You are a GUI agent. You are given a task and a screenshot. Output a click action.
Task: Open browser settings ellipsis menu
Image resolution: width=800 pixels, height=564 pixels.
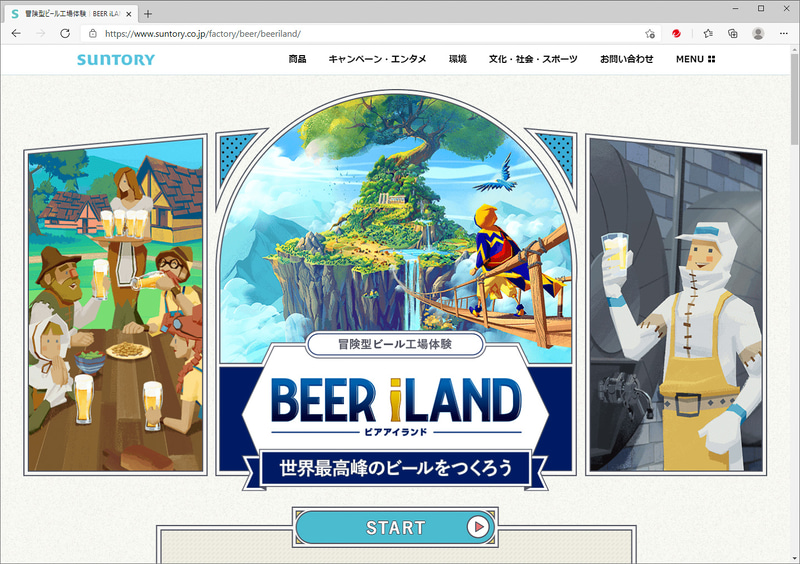tap(784, 34)
